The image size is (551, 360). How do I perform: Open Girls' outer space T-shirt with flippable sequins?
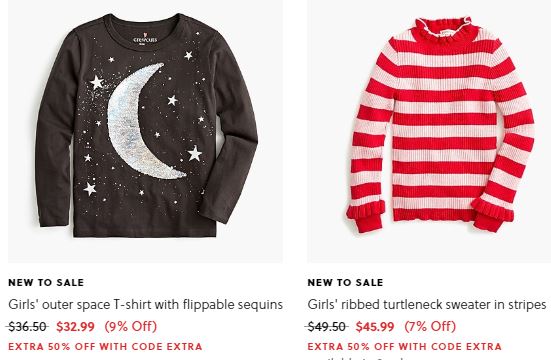[x=145, y=304]
